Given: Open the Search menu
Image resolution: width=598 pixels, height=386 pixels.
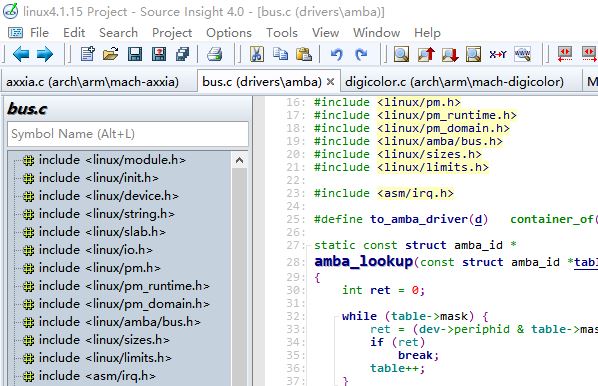Looking at the screenshot, I should tap(118, 33).
